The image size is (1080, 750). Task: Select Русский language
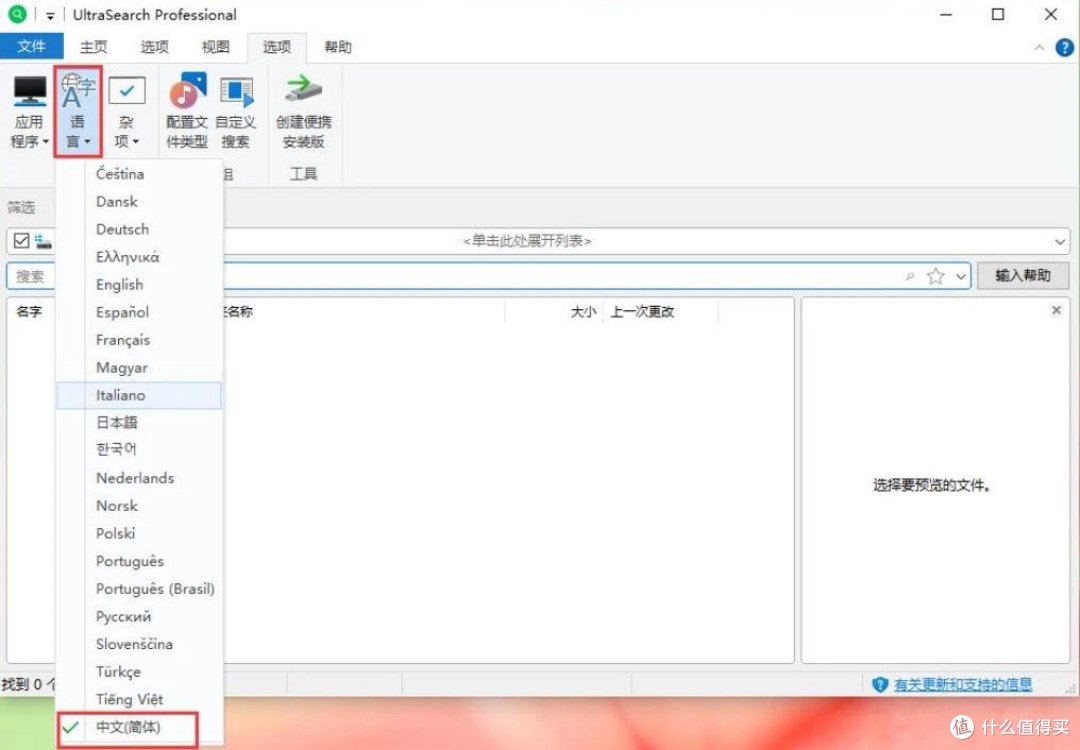(x=139, y=616)
